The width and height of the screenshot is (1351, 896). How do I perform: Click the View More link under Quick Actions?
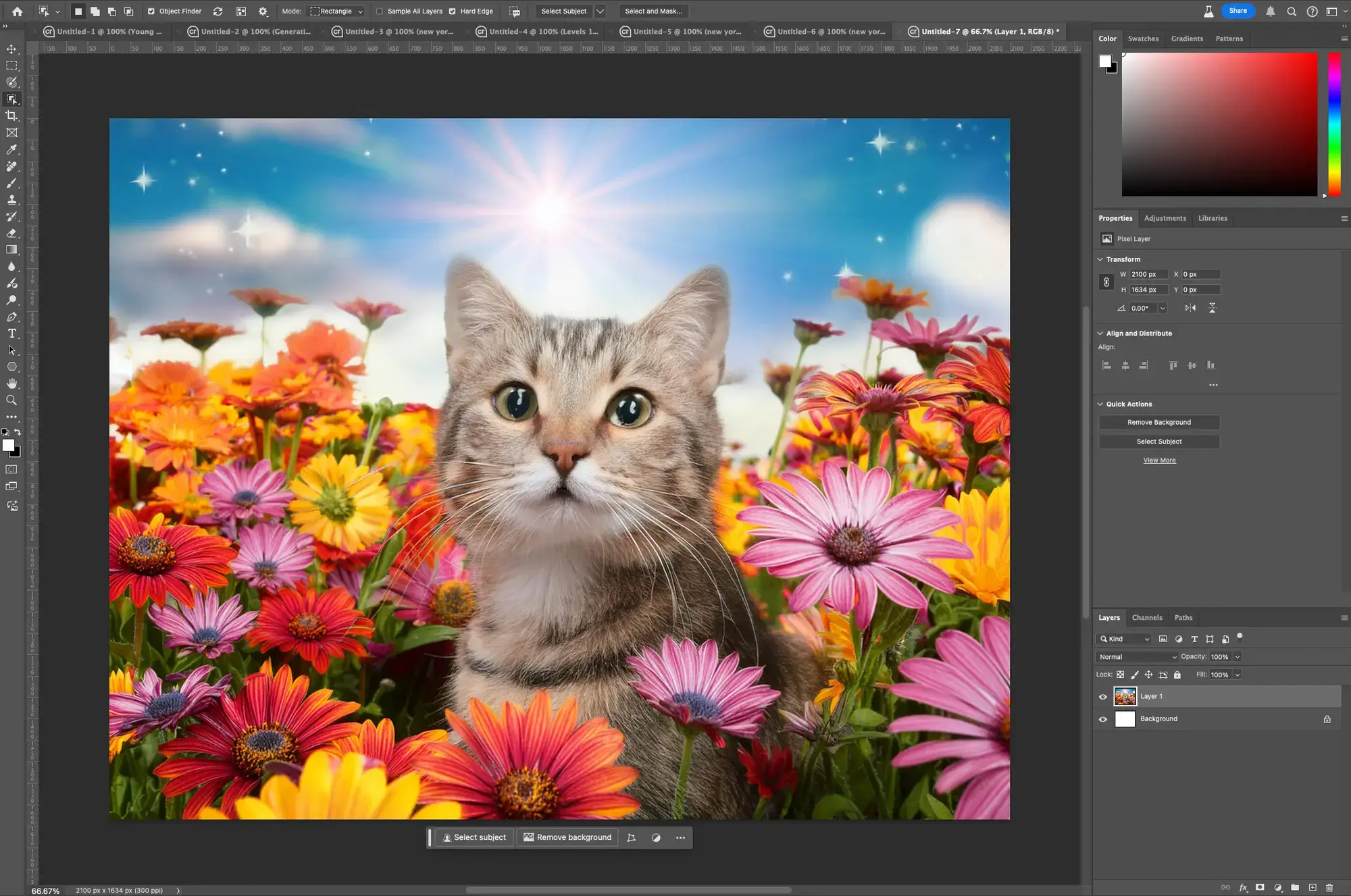(x=1159, y=460)
